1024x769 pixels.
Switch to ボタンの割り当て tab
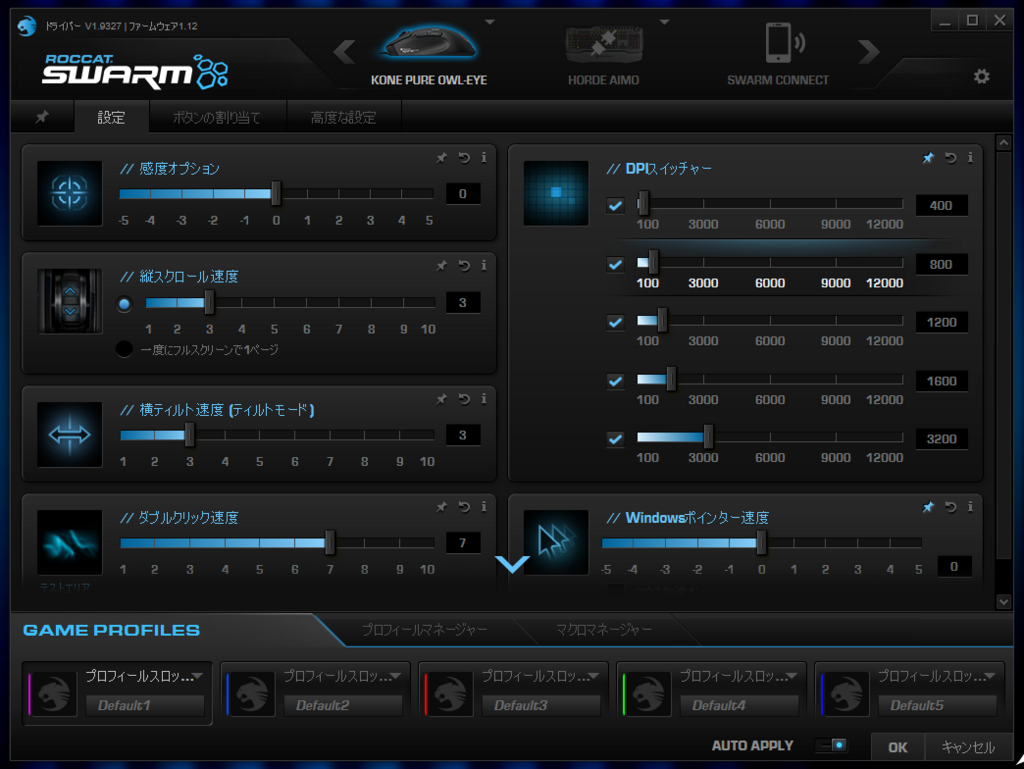click(x=217, y=118)
